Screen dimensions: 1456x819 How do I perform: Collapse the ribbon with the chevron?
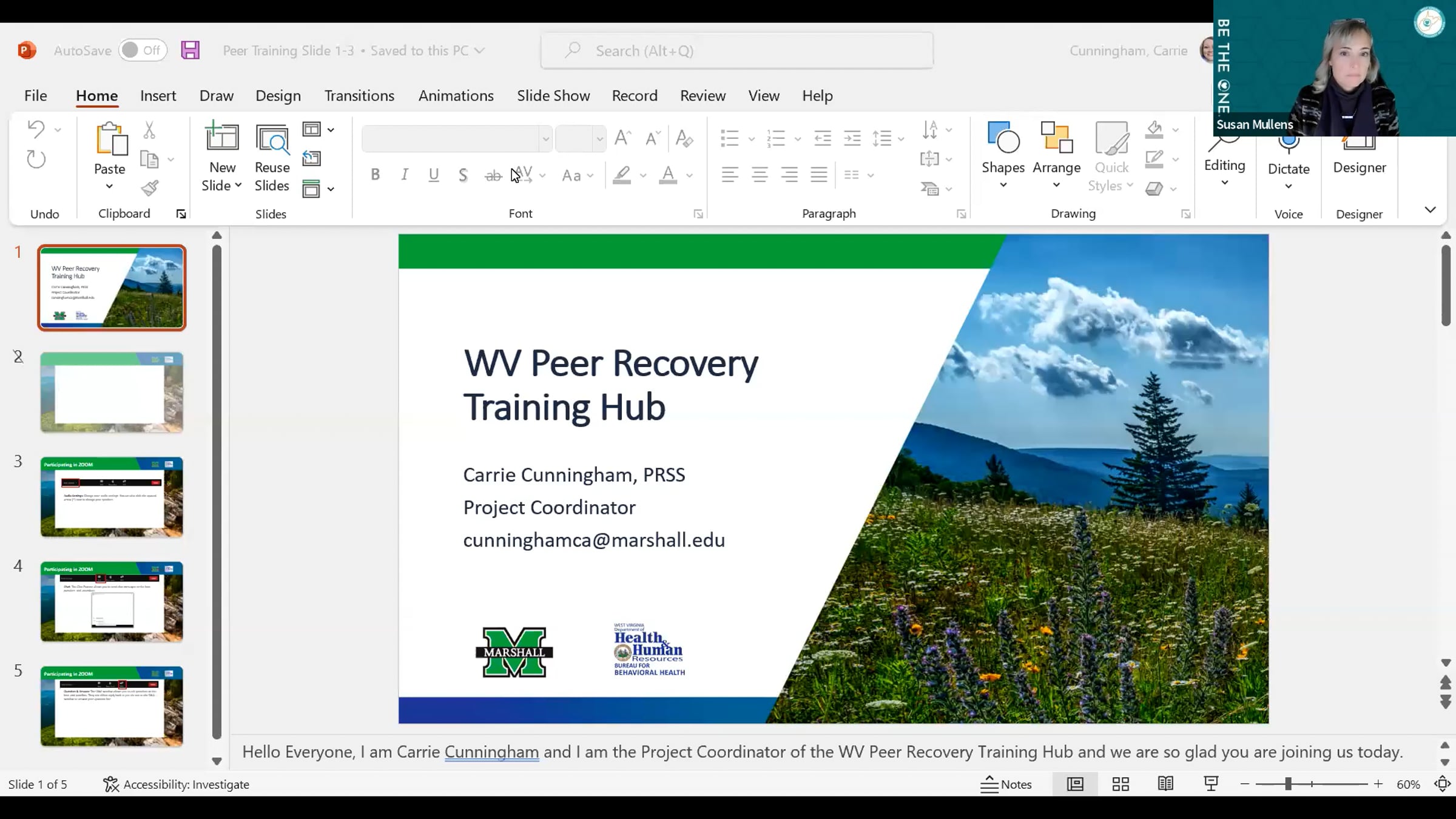1430,210
